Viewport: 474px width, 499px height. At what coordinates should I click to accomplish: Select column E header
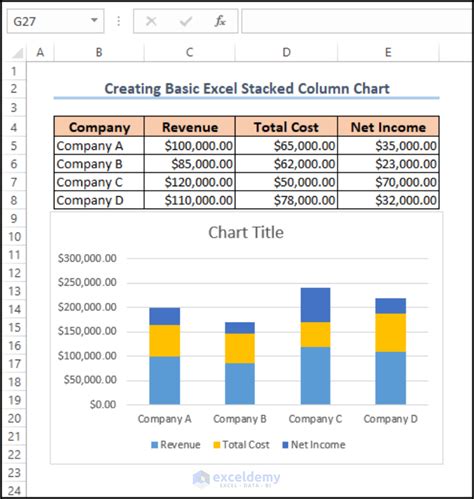[x=388, y=53]
